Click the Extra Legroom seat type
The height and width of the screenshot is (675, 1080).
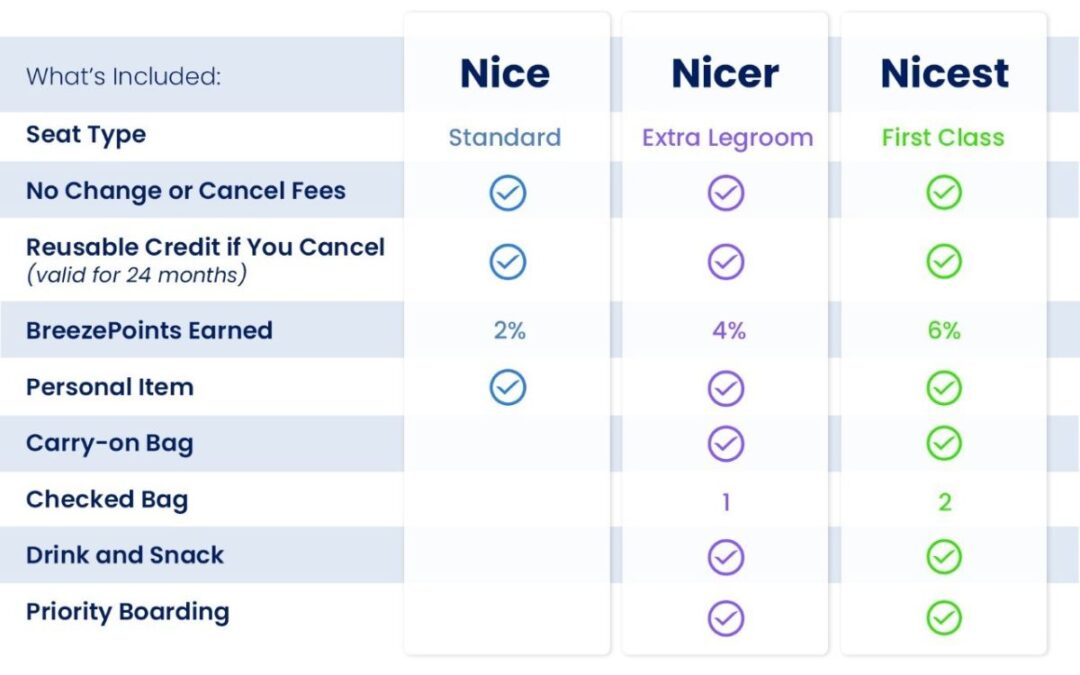tap(727, 137)
